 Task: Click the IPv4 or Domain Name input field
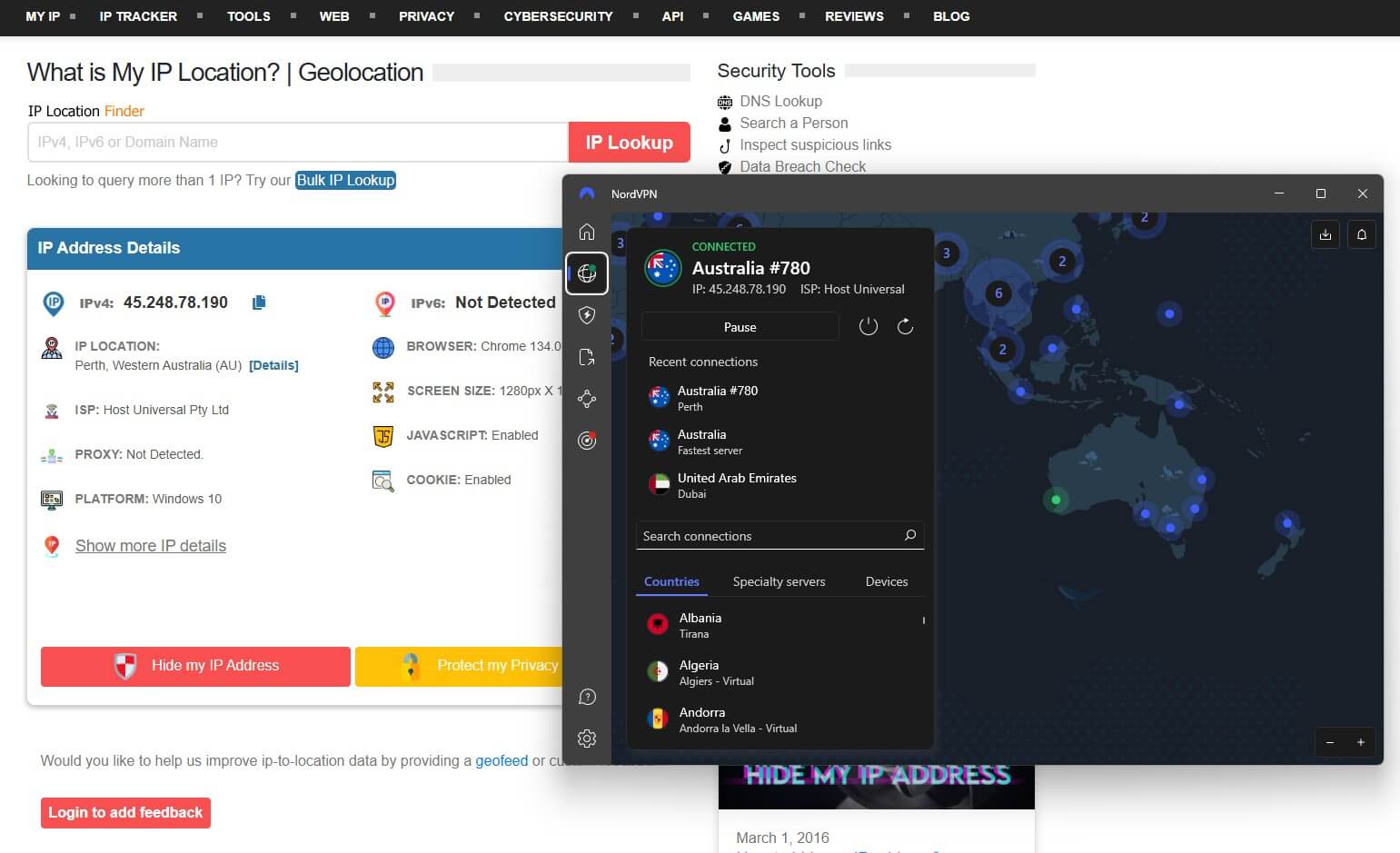(298, 143)
